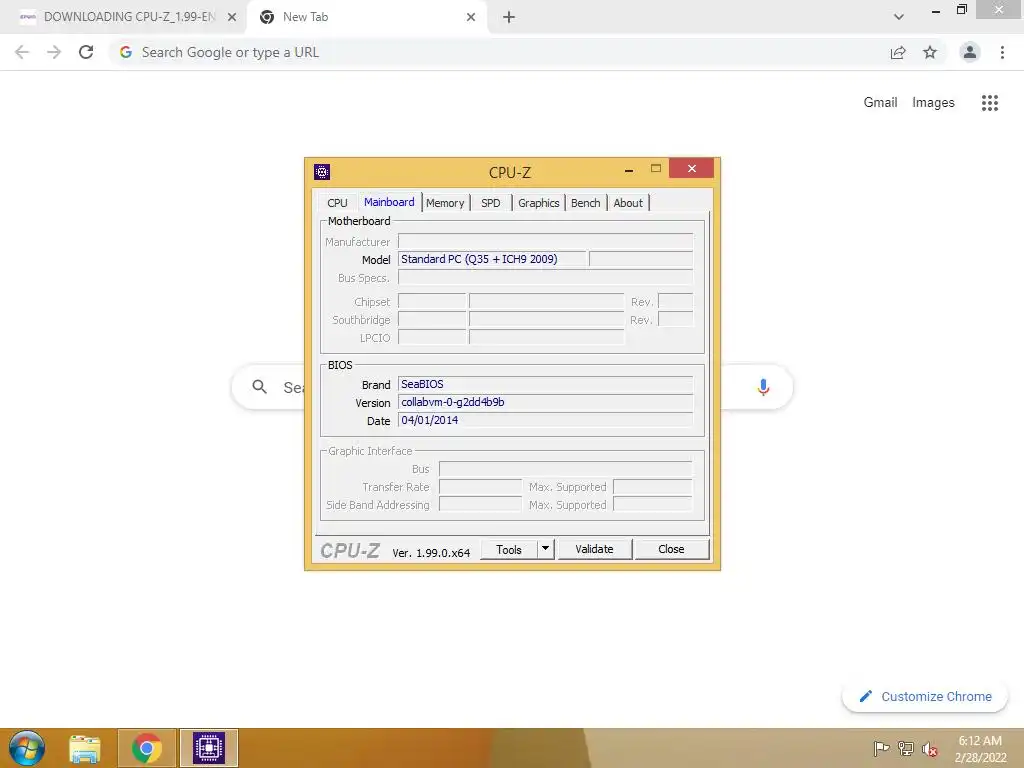Restore down the Chrome window
The width and height of the screenshot is (1024, 768).
962,10
